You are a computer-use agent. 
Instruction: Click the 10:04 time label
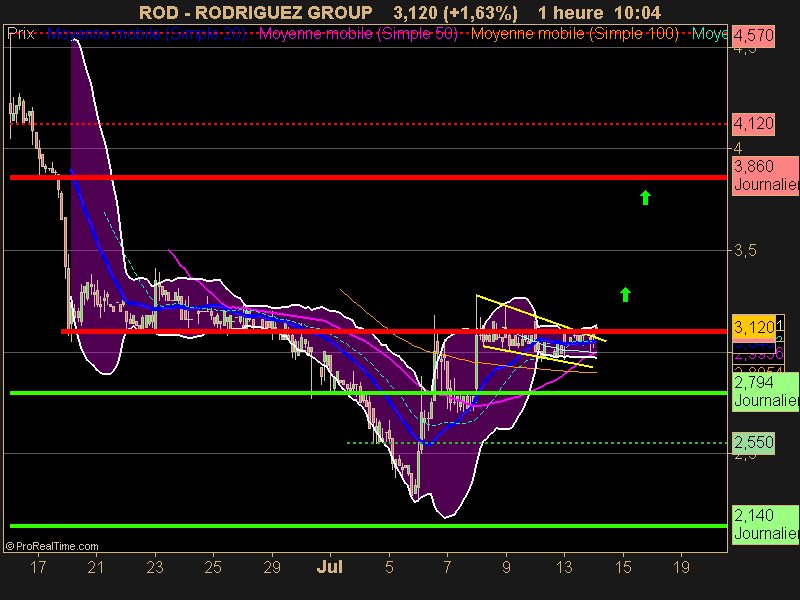638,13
